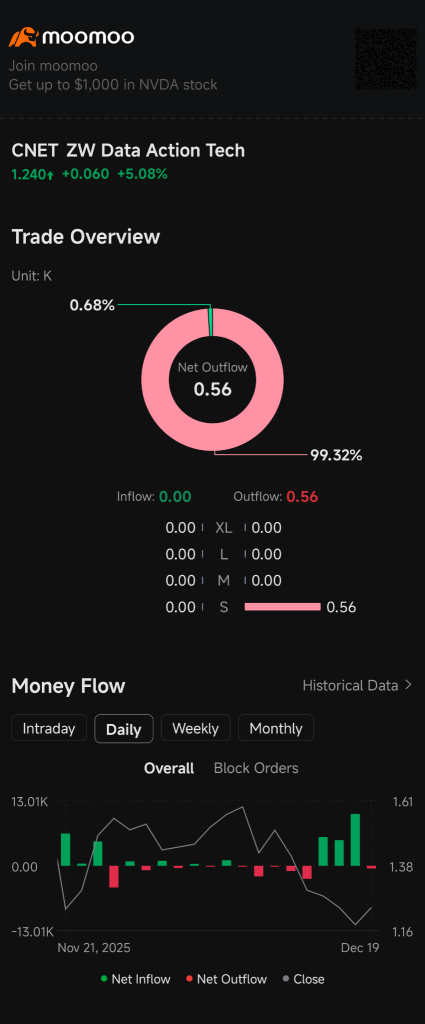Click the moomoo bull logo icon
The image size is (425, 1024).
24,37
